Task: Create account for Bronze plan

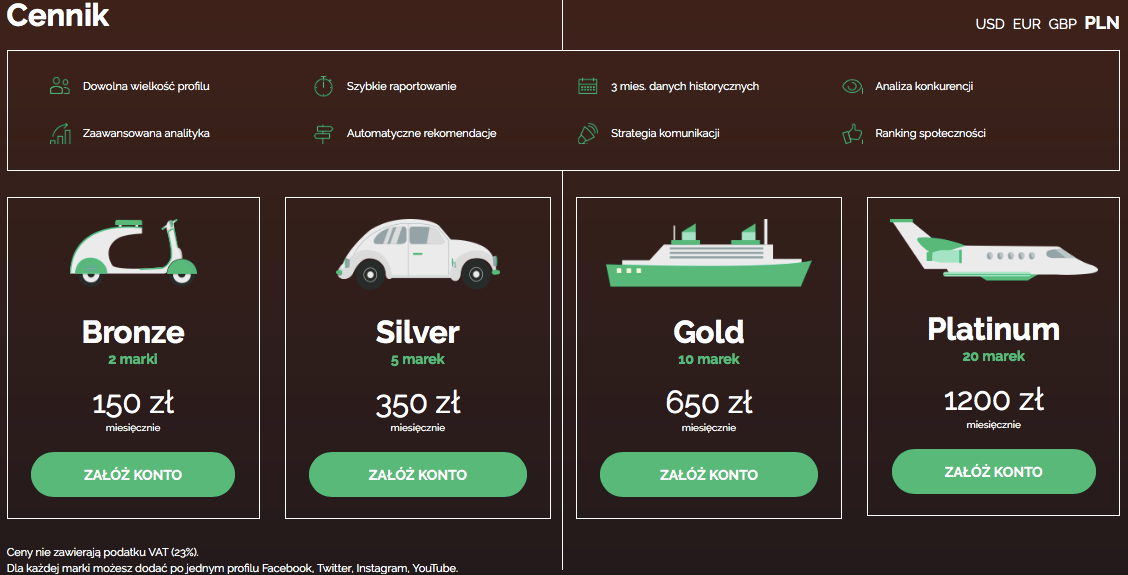Action: [x=133, y=474]
